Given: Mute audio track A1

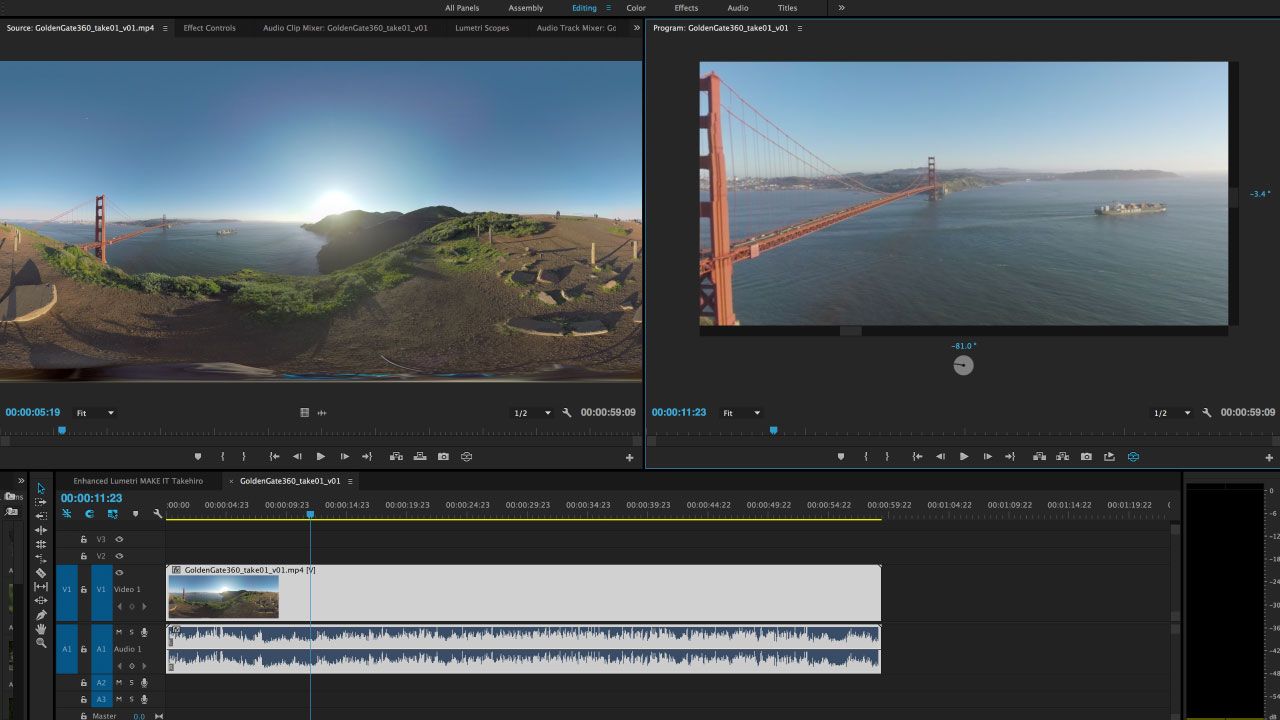Looking at the screenshot, I should point(119,632).
